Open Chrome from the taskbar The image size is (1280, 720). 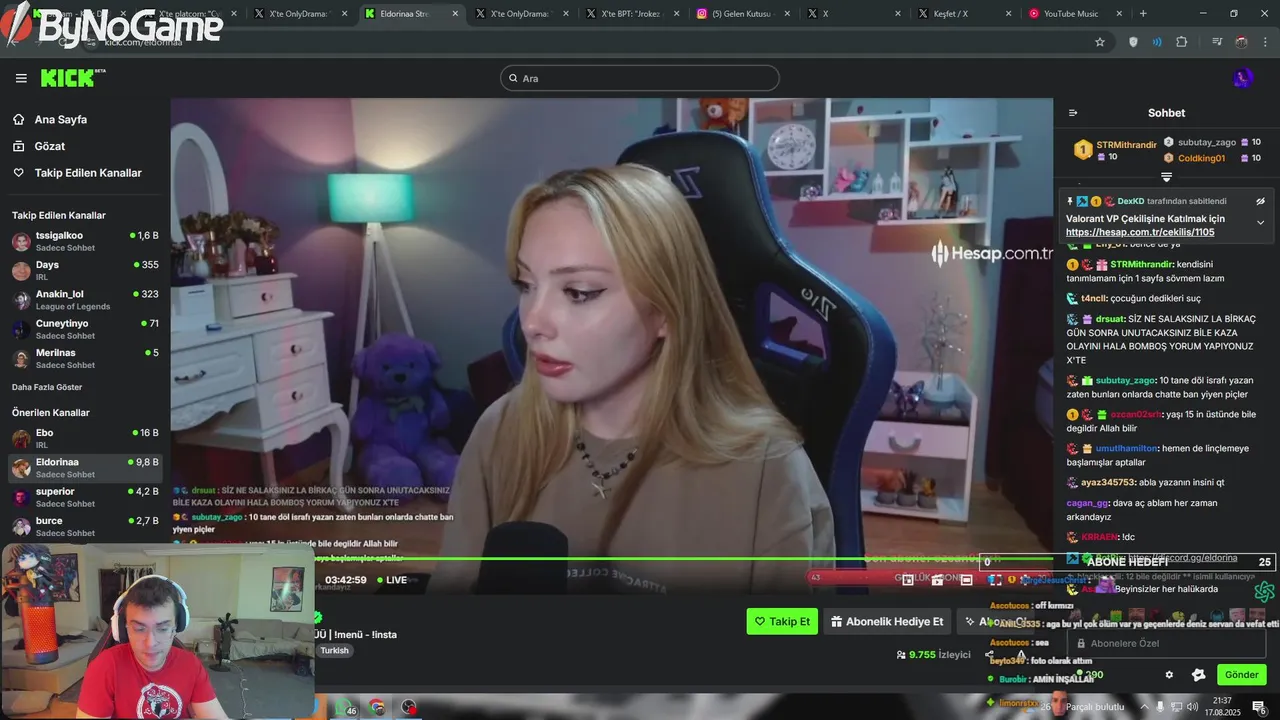(x=377, y=707)
